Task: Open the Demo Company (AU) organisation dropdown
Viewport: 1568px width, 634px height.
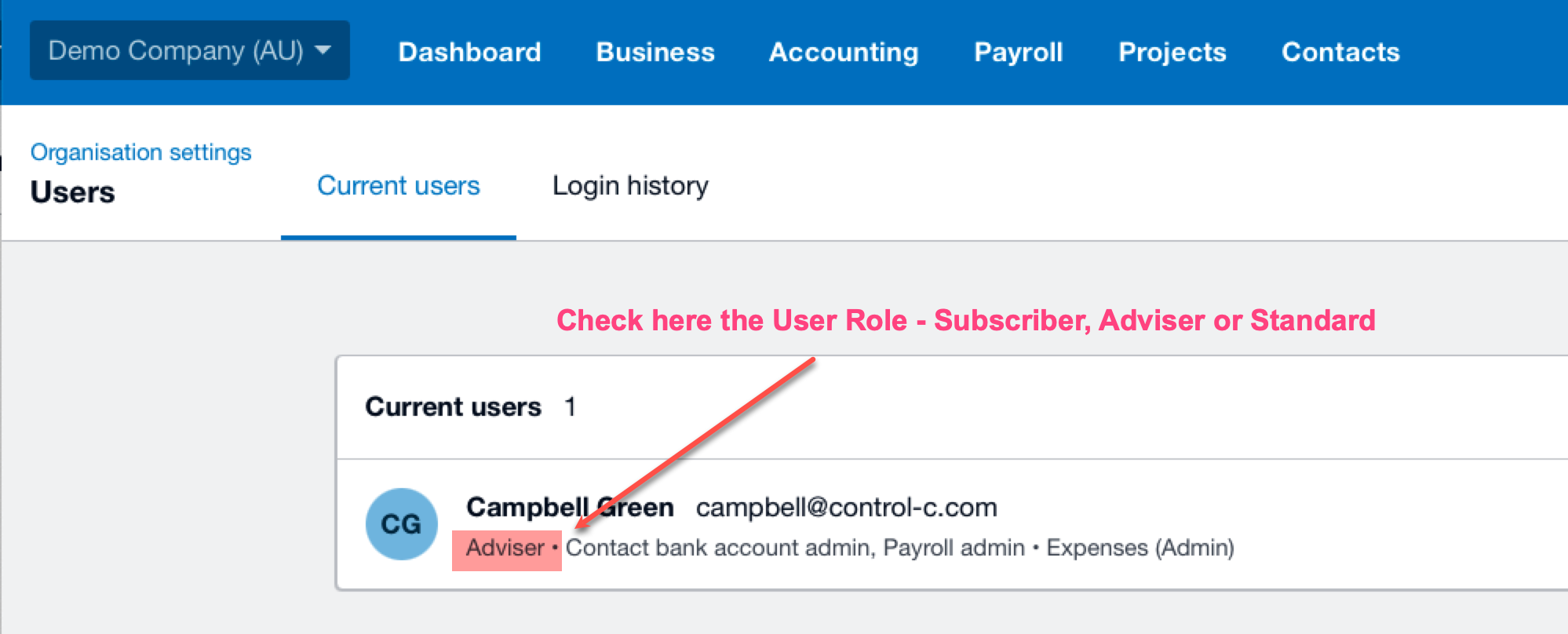Action: [189, 50]
